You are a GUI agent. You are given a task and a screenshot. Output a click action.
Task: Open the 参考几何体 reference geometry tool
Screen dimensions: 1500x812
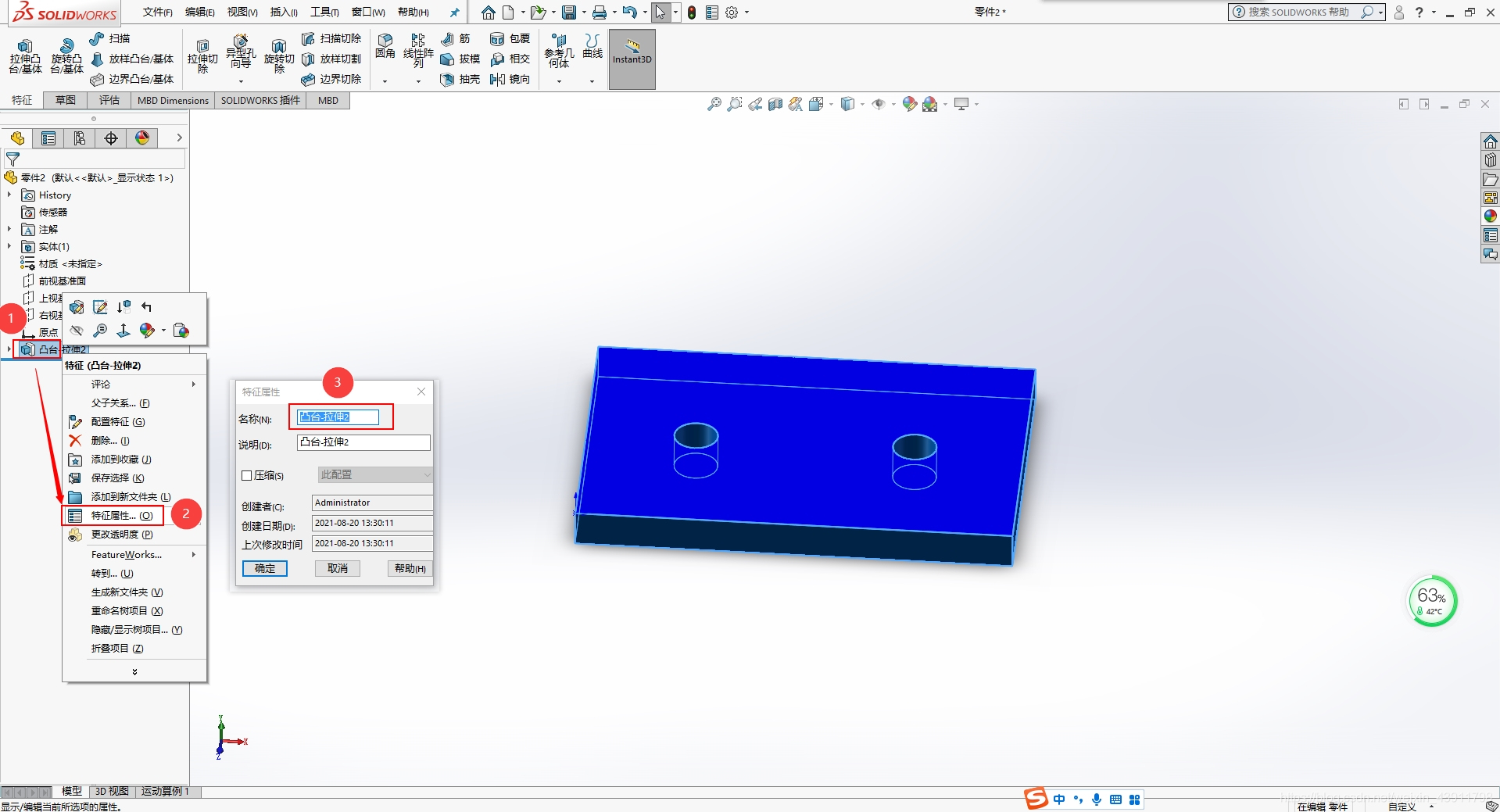559,51
